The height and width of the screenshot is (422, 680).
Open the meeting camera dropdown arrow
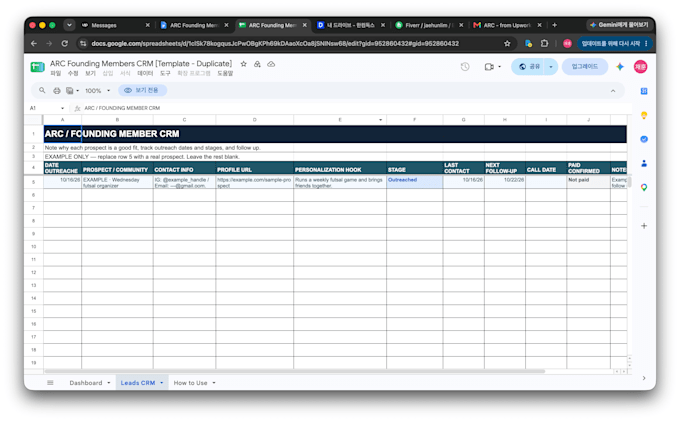[x=500, y=67]
